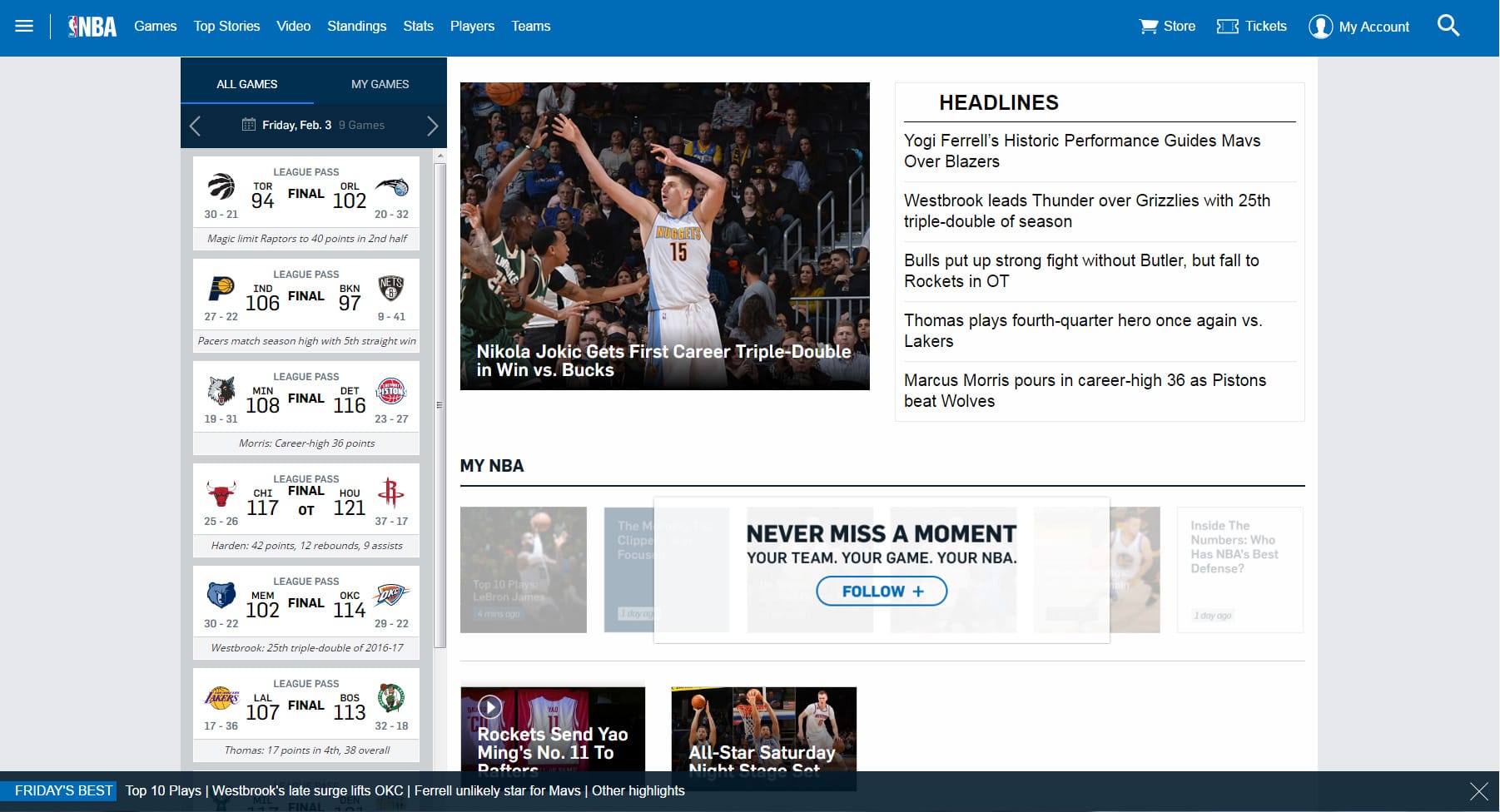1500x812 pixels.
Task: Click the Toronto Raptors logo
Action: click(x=221, y=186)
